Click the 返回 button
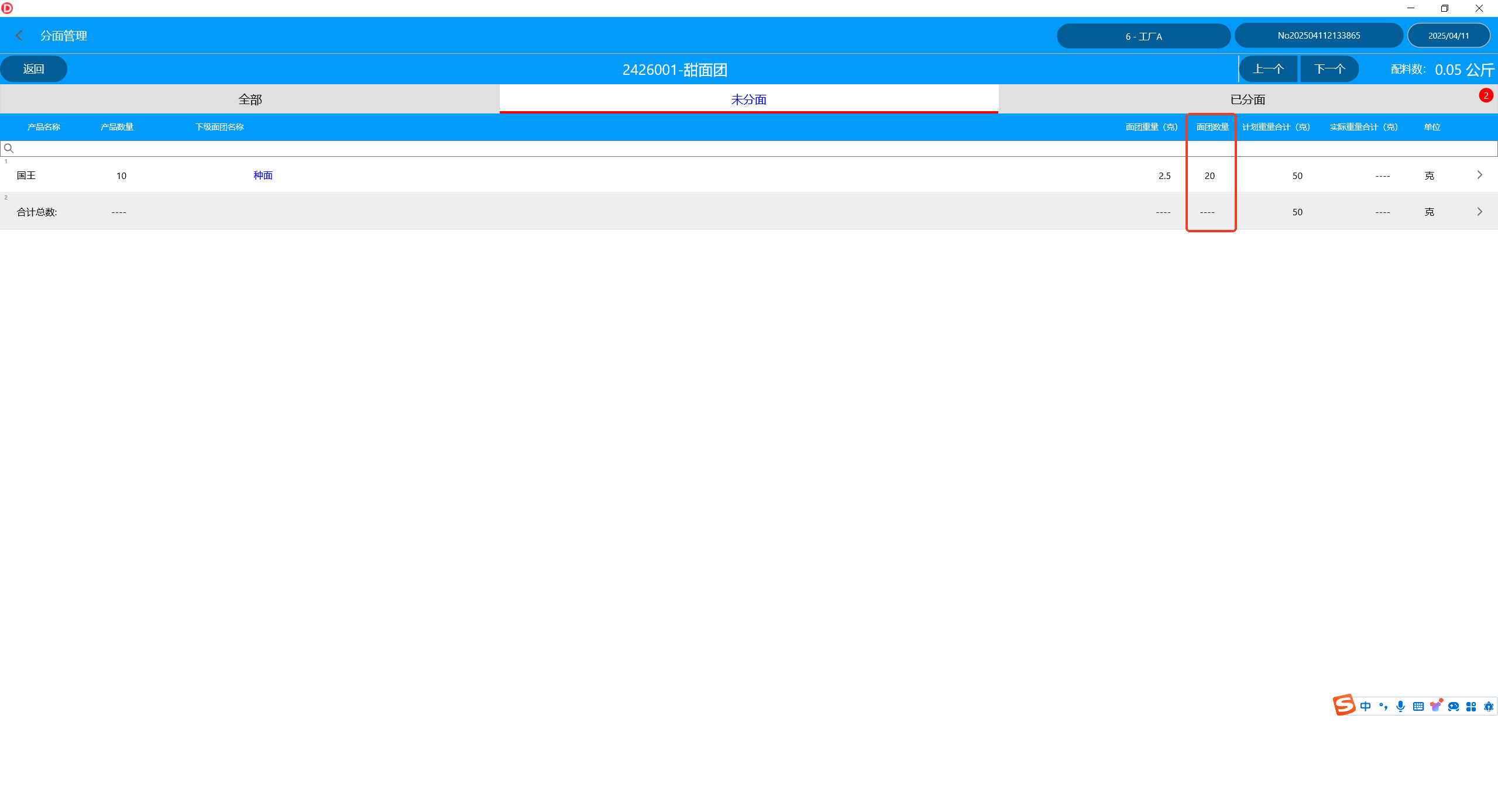This screenshot has height=812, width=1498. coord(33,69)
